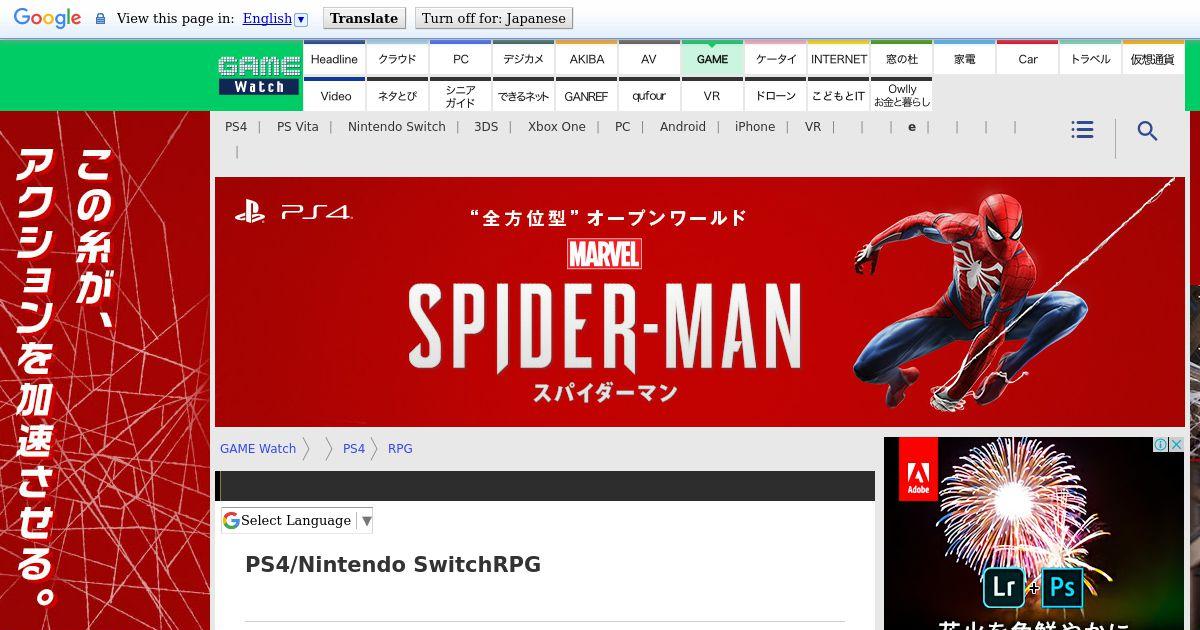Image resolution: width=1200 pixels, height=630 pixels.
Task: Open the できるネット tab
Action: coord(523,96)
